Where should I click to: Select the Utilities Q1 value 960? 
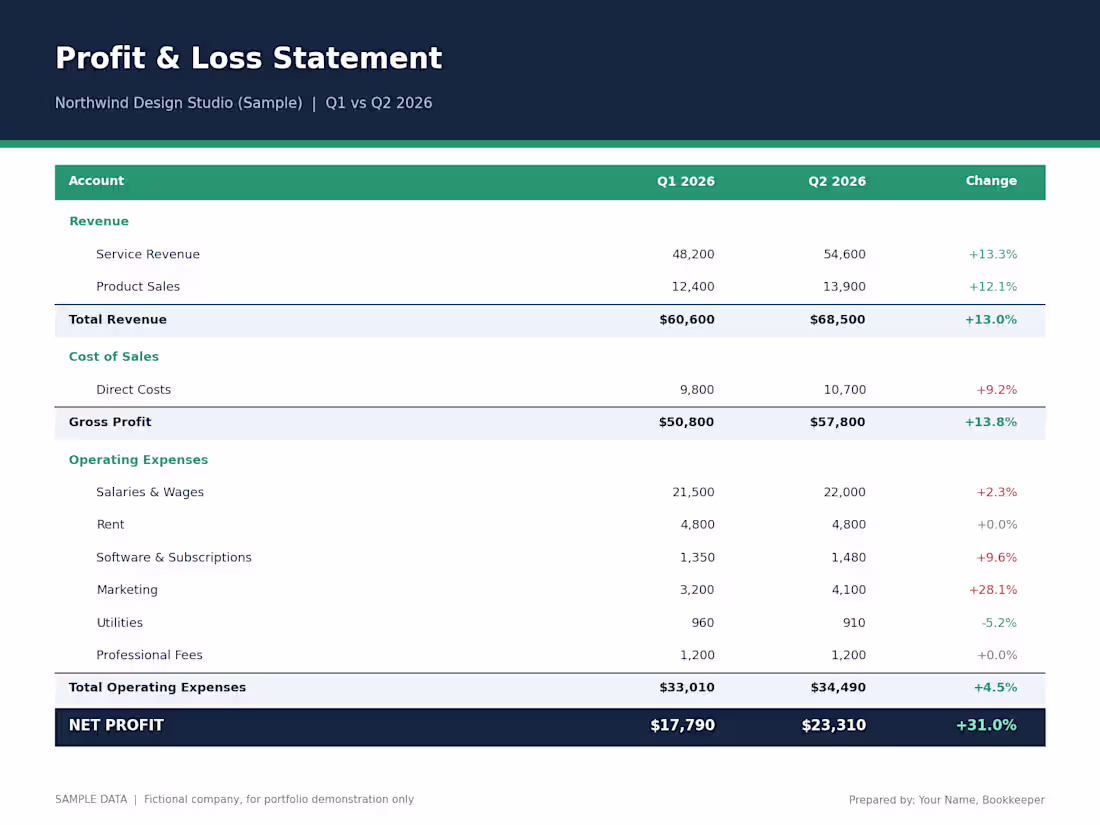(702, 622)
